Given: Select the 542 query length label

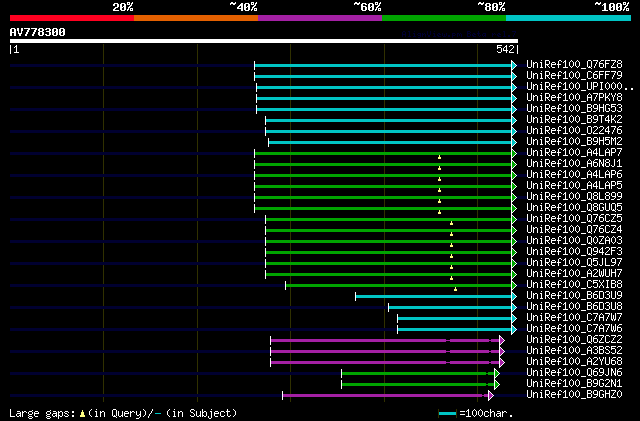Looking at the screenshot, I should (x=505, y=49).
